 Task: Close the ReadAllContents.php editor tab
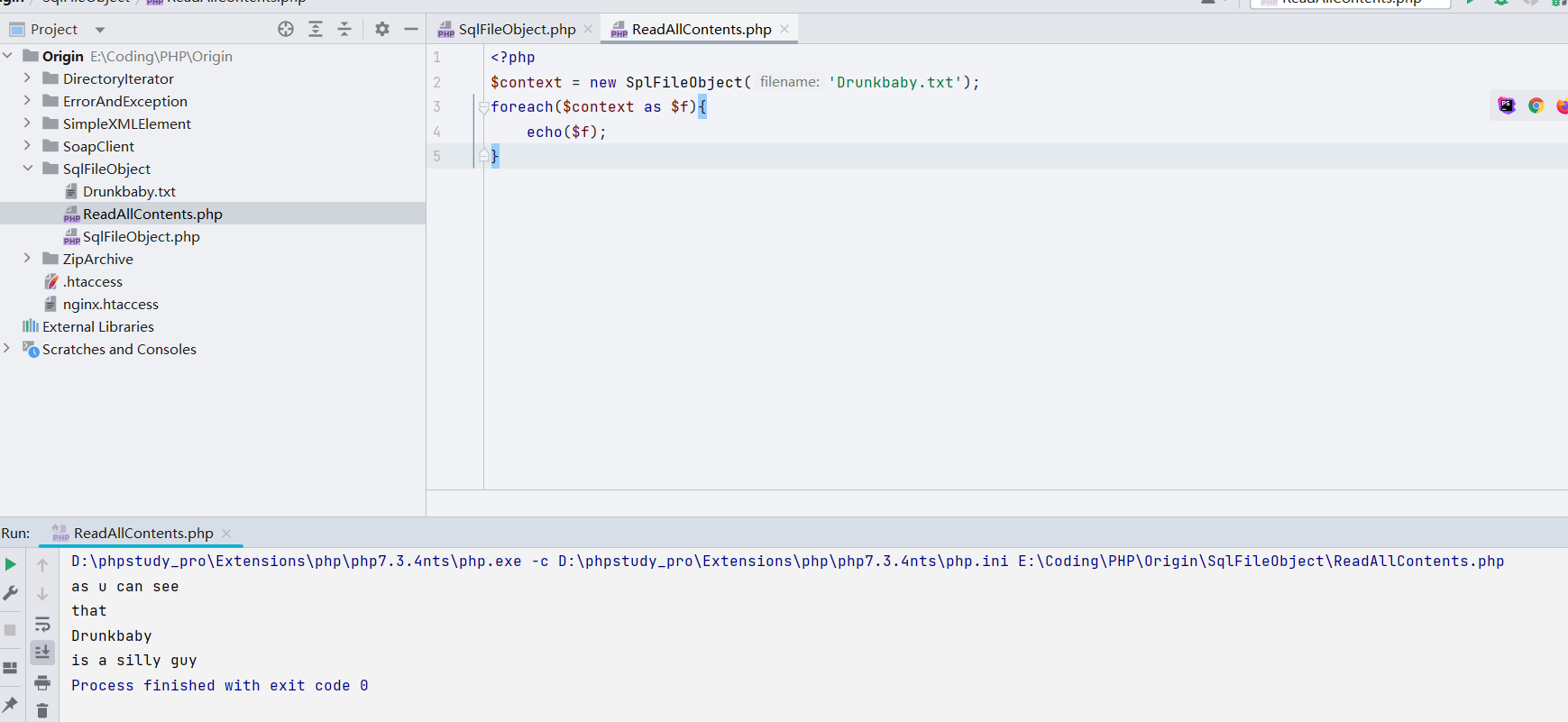[784, 29]
